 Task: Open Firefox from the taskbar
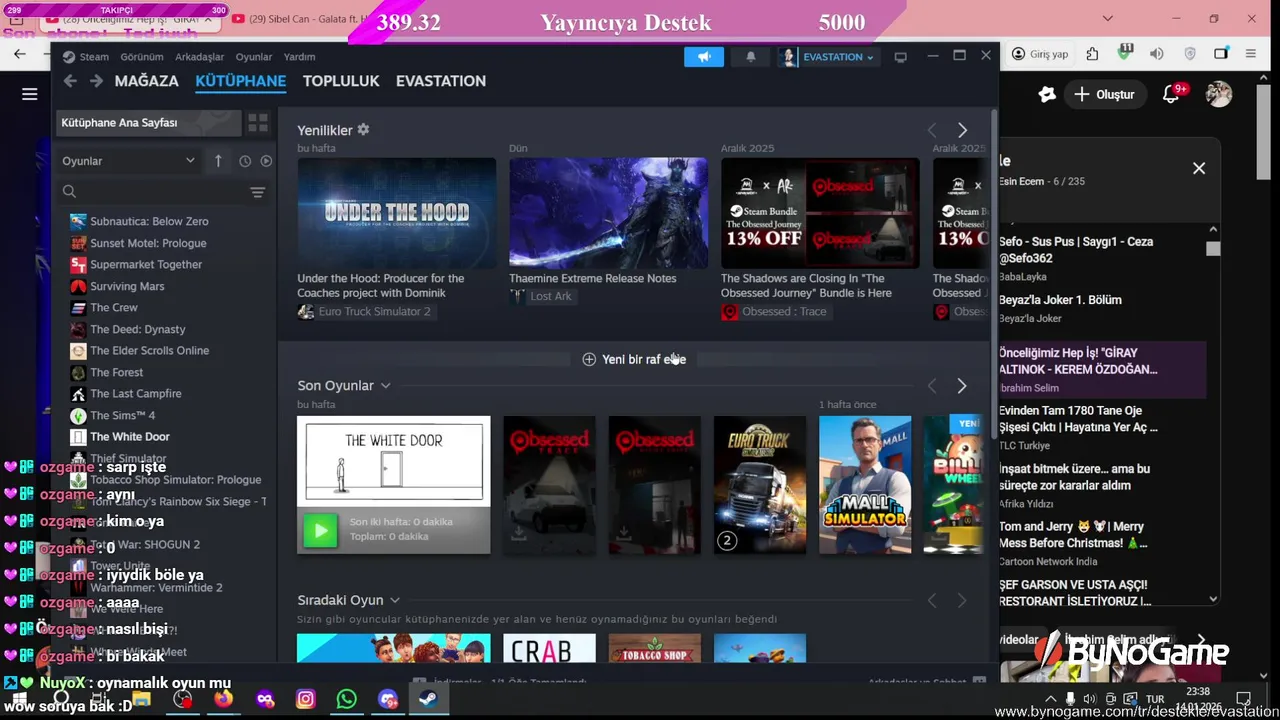[223, 699]
